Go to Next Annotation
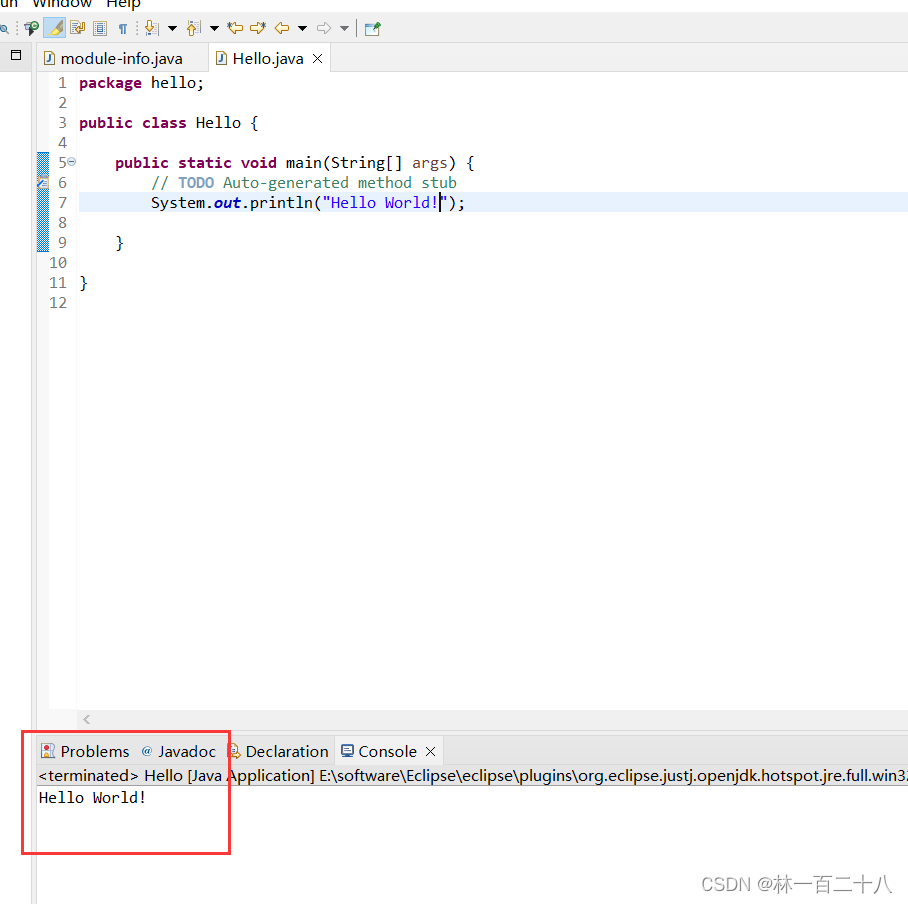 (x=152, y=28)
